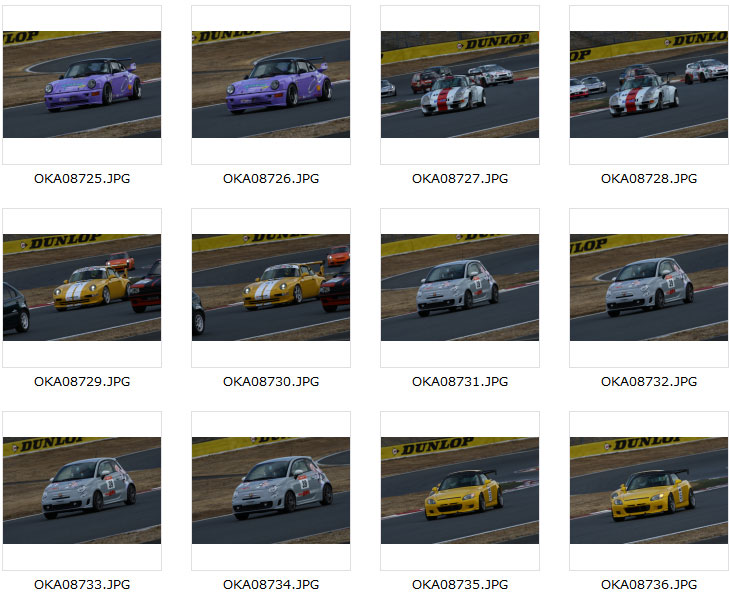Open silver Fiat 500 thumbnail OKA08731
The height and width of the screenshot is (610, 730).
pos(460,287)
